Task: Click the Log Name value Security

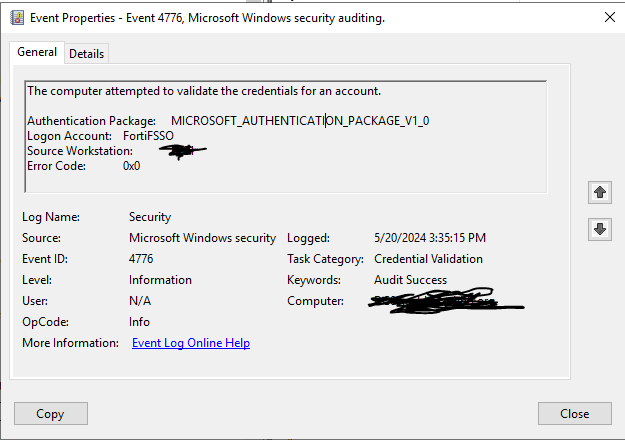Action: pos(150,216)
